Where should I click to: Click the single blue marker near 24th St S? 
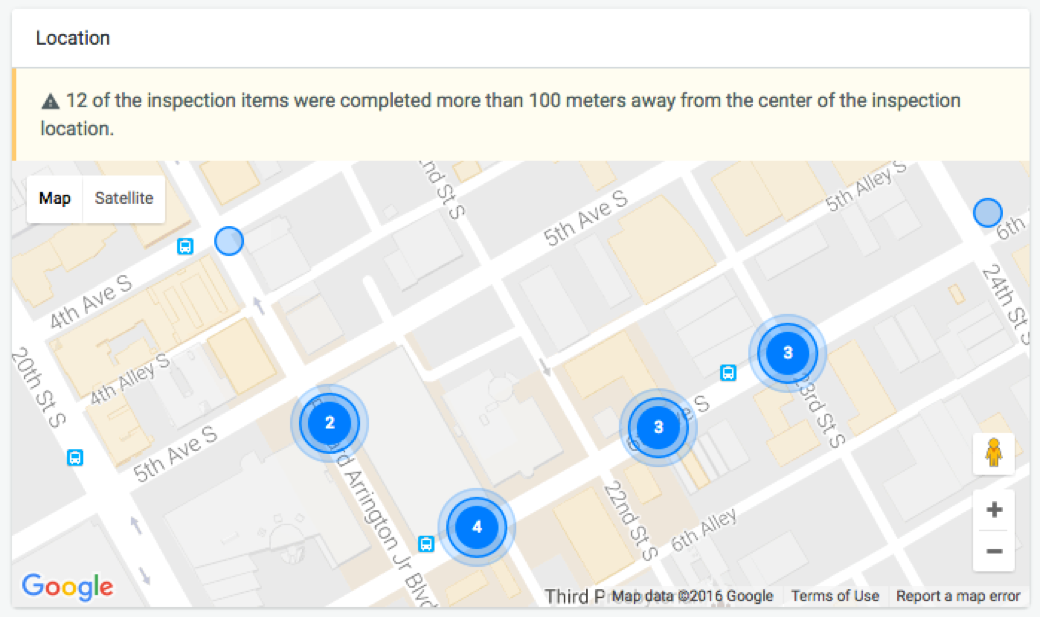tap(987, 213)
